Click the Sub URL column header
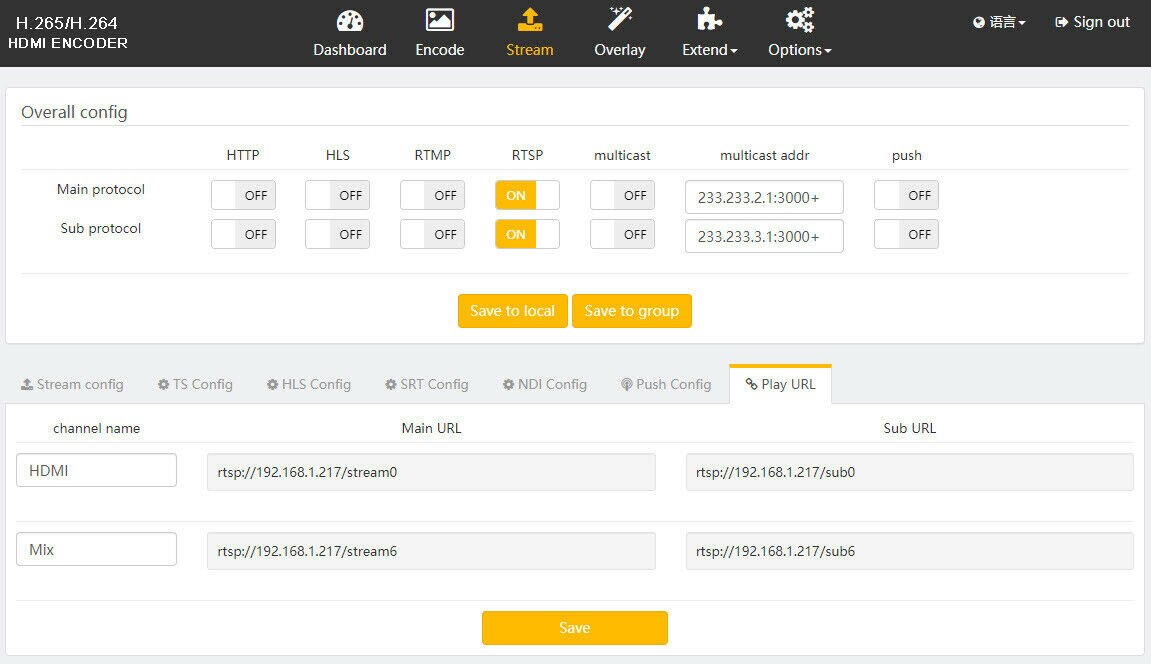This screenshot has height=664, width=1151. (x=909, y=428)
